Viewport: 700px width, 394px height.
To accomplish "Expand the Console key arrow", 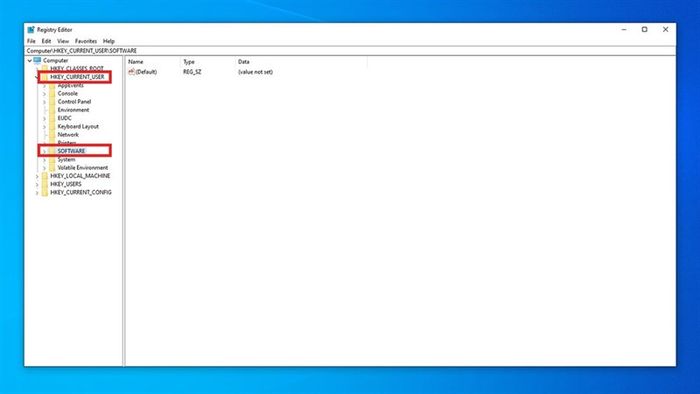I will 44,94.
